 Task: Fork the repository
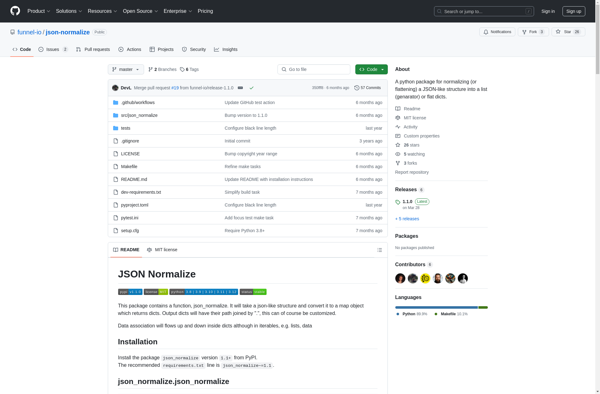point(533,32)
